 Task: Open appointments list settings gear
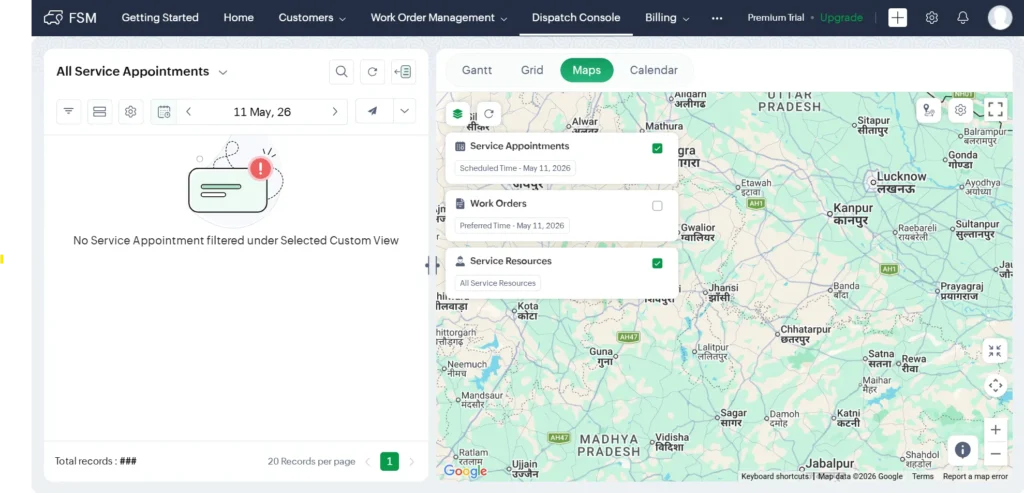131,112
